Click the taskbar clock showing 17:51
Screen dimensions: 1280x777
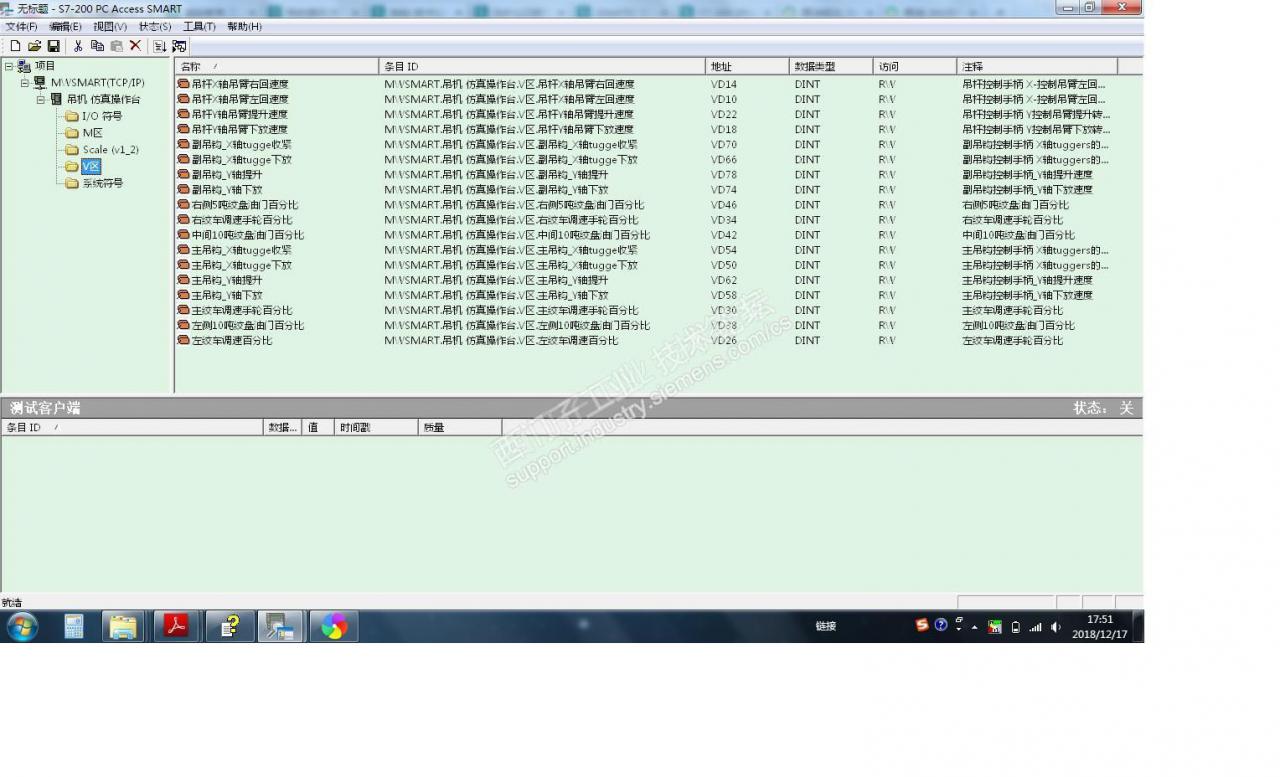tap(1099, 627)
